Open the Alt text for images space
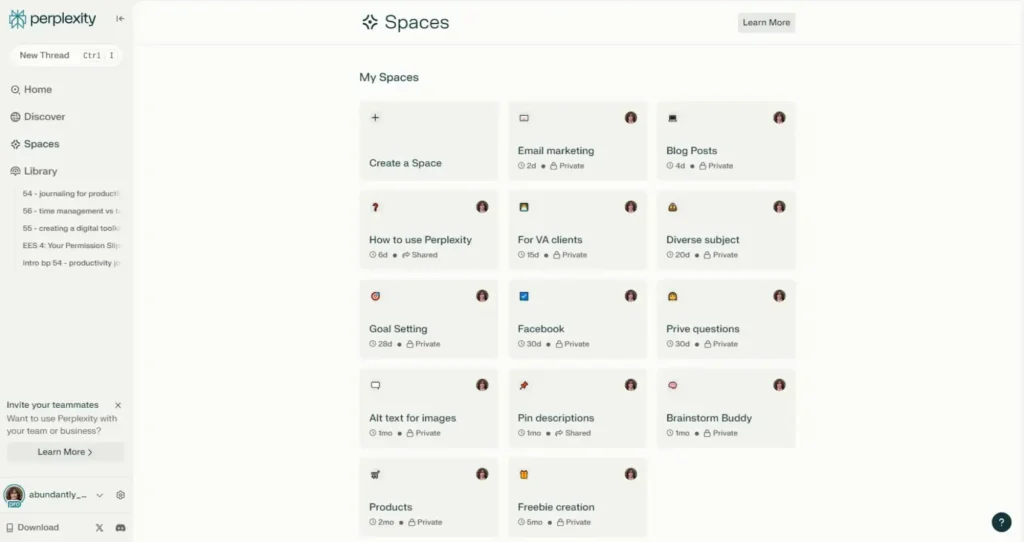This screenshot has height=542, width=1024. (x=429, y=409)
